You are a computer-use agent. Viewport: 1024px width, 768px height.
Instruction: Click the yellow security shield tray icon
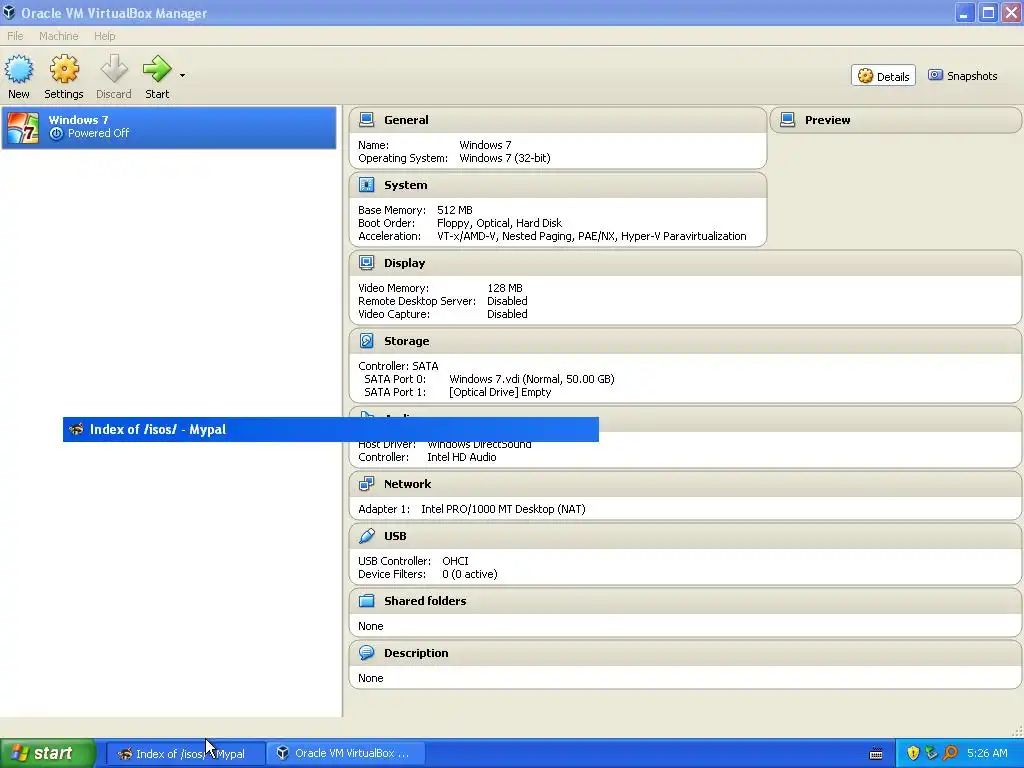[913, 753]
